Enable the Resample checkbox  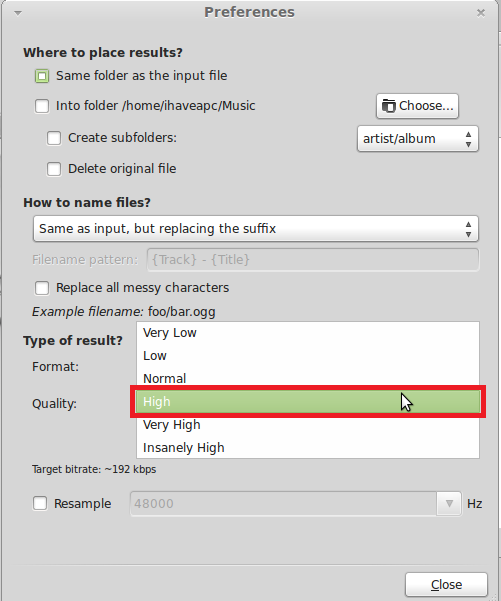pyautogui.click(x=40, y=503)
